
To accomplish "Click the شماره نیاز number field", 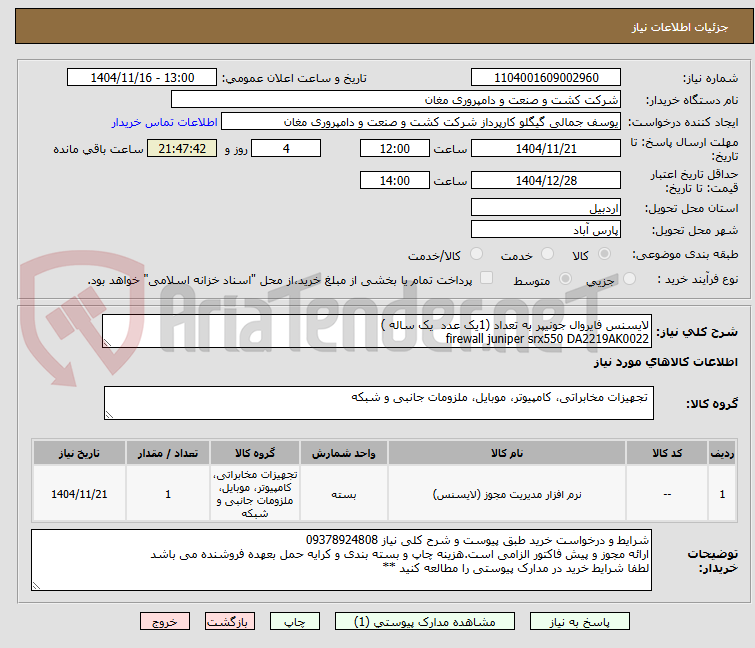I will point(546,77).
